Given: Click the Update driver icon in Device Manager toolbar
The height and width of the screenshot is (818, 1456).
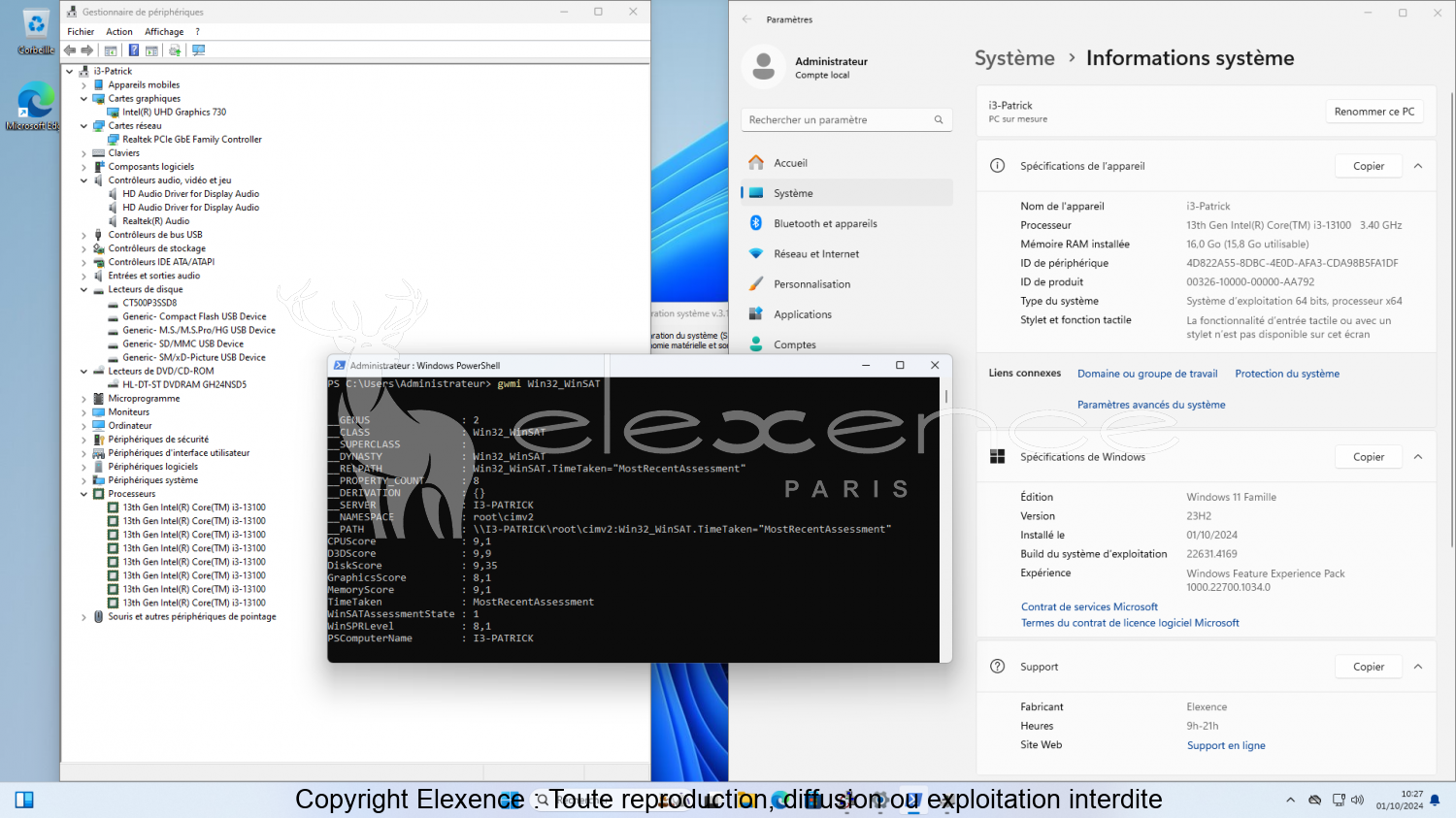Looking at the screenshot, I should click(x=175, y=50).
